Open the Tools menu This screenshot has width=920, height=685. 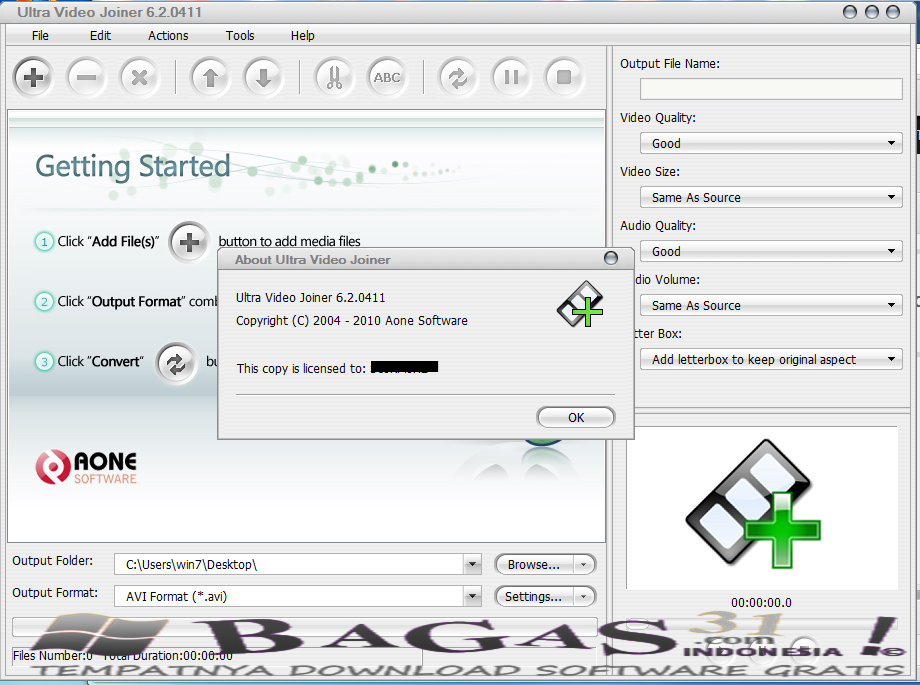tap(240, 36)
